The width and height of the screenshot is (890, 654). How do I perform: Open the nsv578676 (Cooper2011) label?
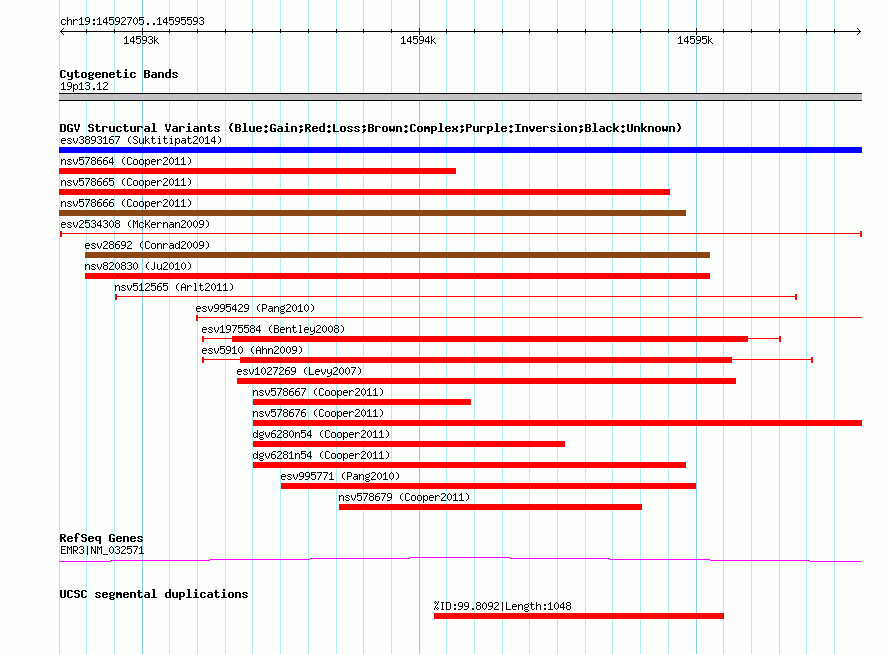[318, 413]
